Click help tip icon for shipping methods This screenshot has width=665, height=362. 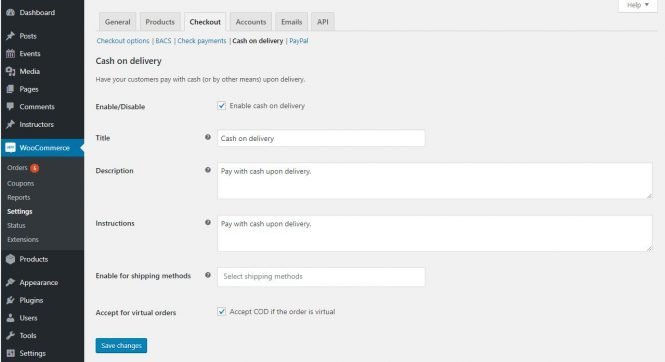click(208, 275)
